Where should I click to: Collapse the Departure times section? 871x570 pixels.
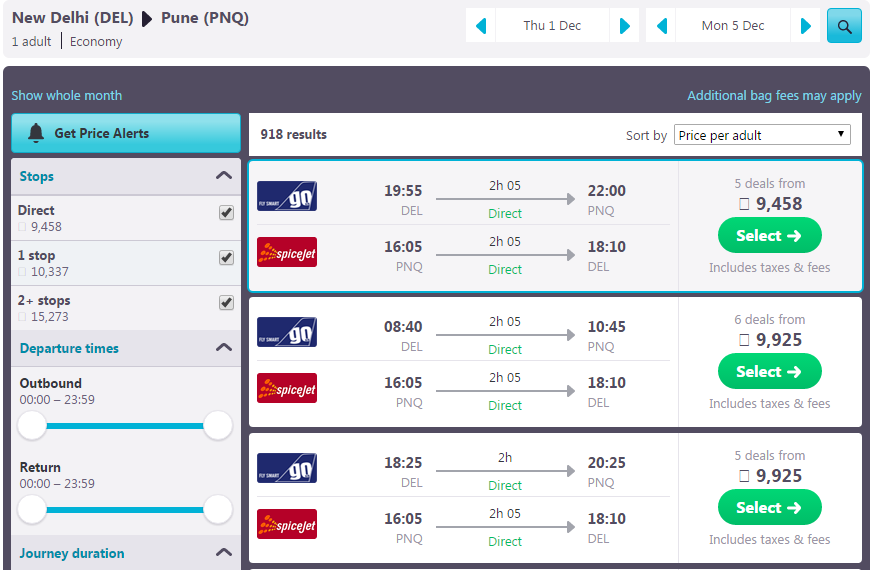tap(224, 348)
